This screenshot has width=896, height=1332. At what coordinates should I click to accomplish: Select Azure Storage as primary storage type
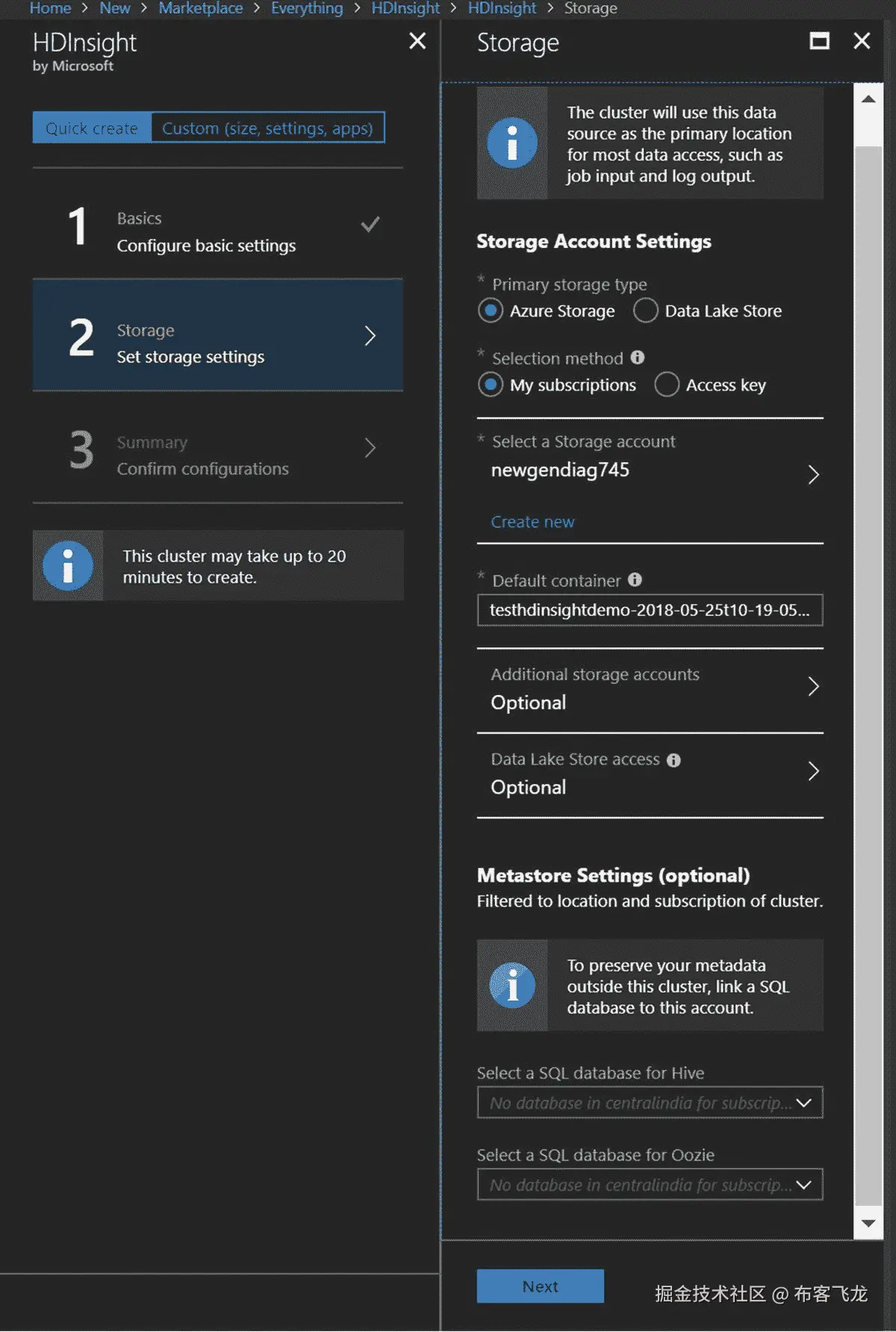pyautogui.click(x=491, y=311)
